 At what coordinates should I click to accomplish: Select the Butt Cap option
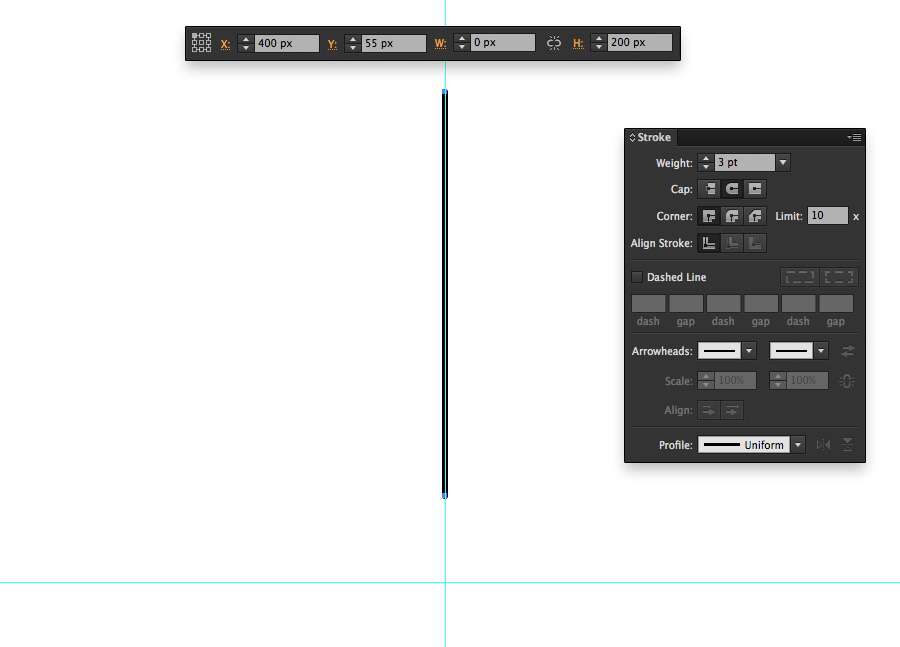pos(708,188)
